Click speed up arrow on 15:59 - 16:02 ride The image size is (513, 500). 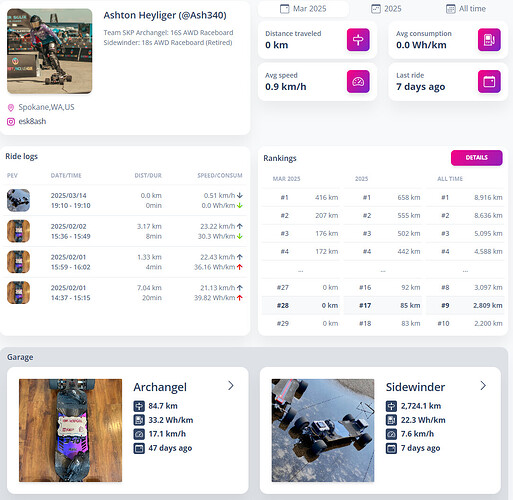point(240,257)
